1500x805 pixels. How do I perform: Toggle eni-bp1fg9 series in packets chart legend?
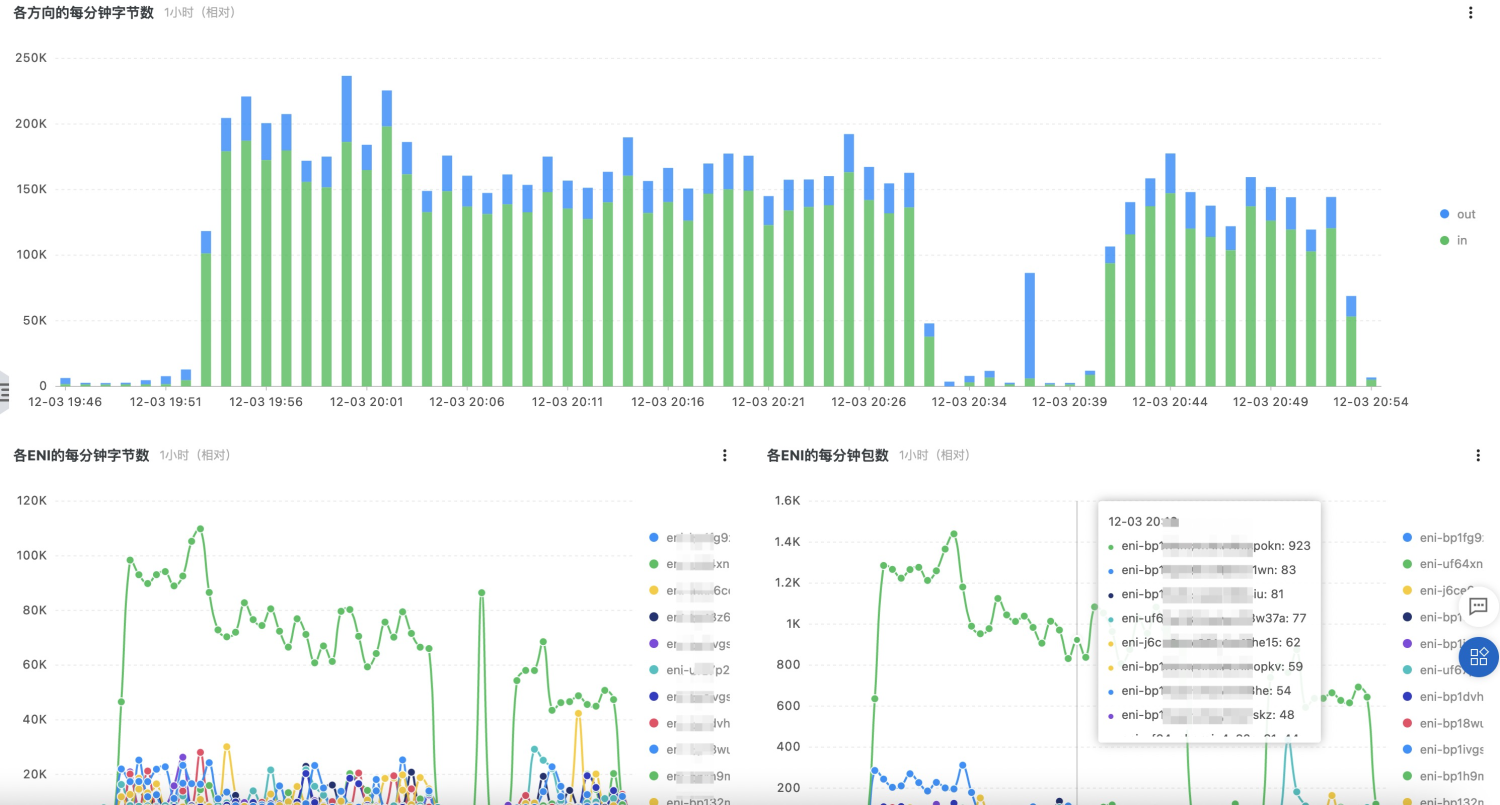(x=1442, y=538)
